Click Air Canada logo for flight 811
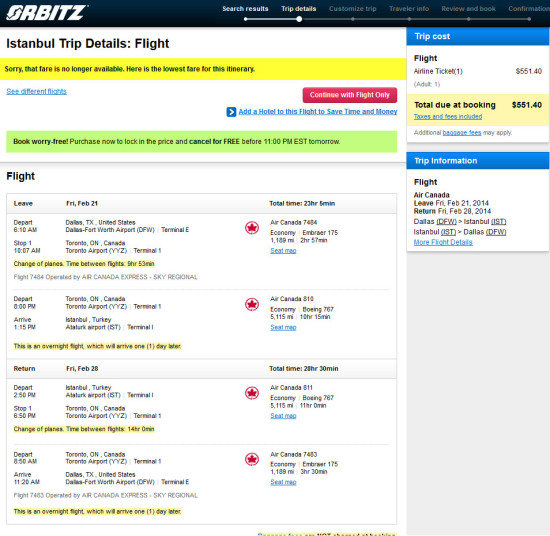The image size is (550, 536). click(252, 393)
